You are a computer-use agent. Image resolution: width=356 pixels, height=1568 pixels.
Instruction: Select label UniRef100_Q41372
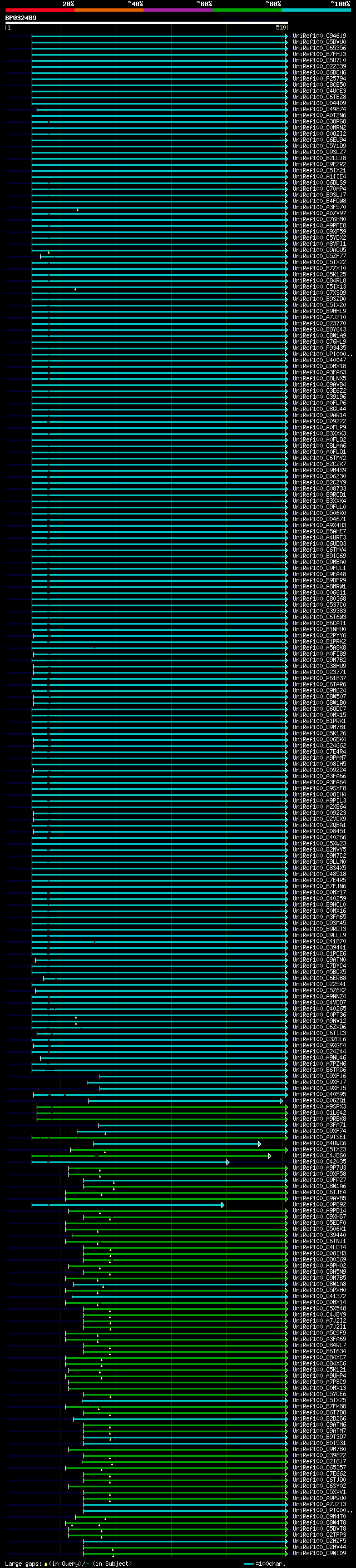pyautogui.click(x=319, y=1297)
